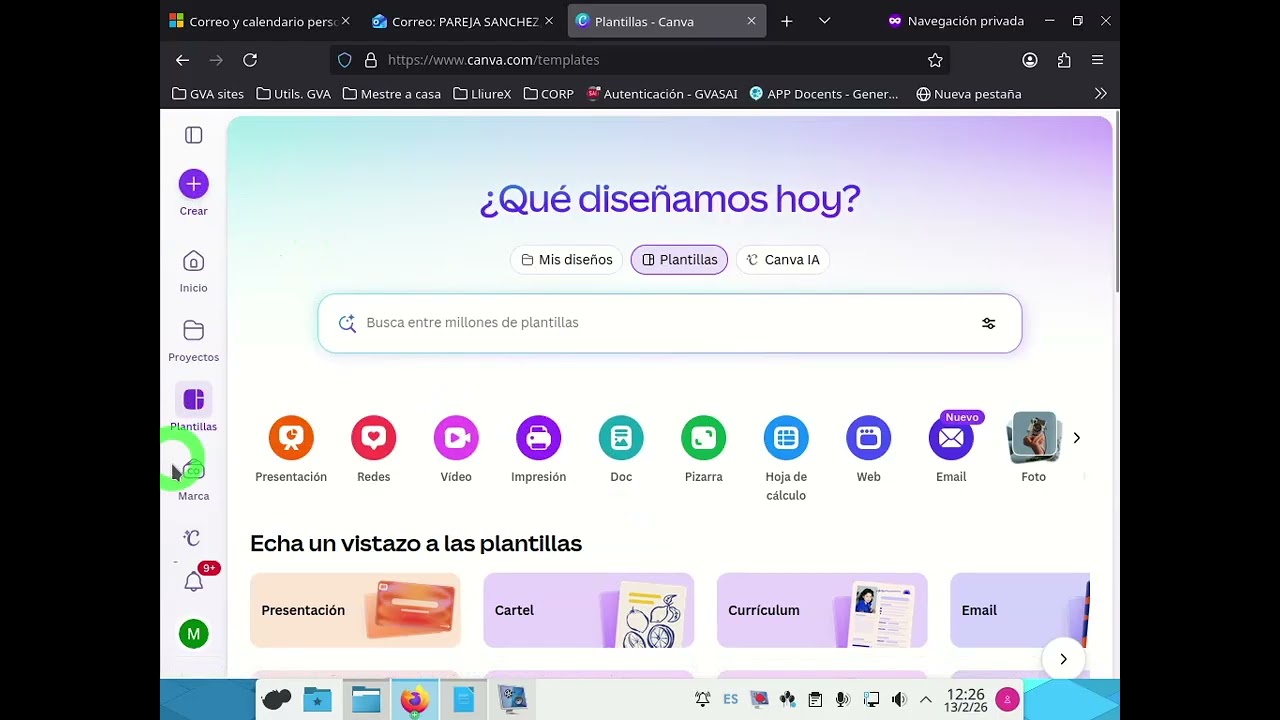Open a new browser tab

[x=787, y=21]
